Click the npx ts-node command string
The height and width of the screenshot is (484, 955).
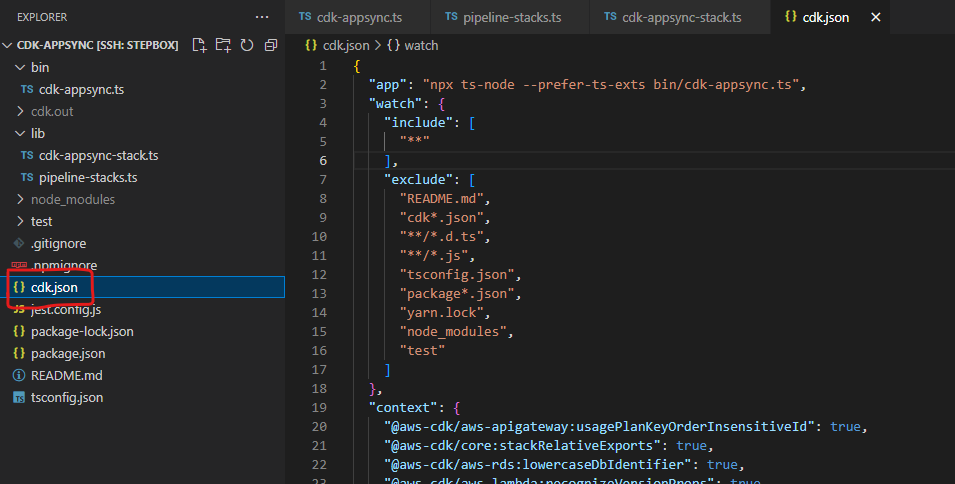(611, 84)
